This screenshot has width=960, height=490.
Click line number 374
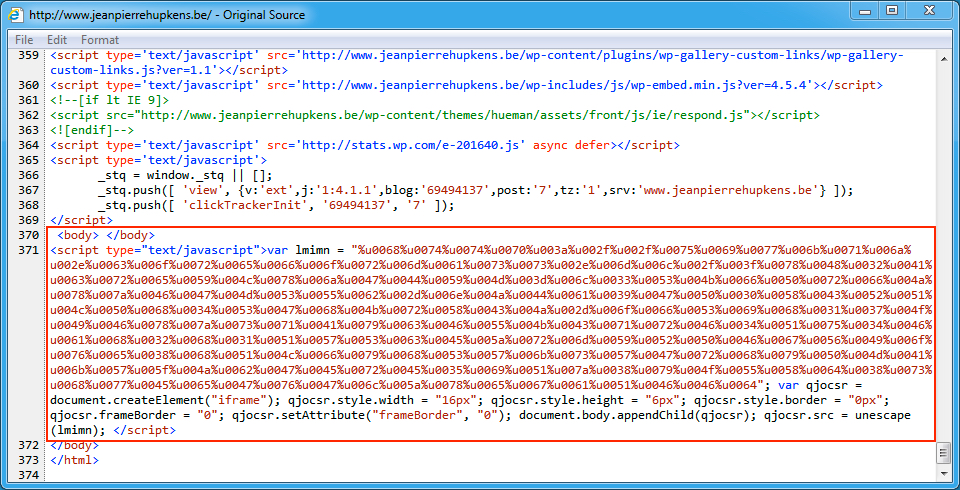pos(28,475)
